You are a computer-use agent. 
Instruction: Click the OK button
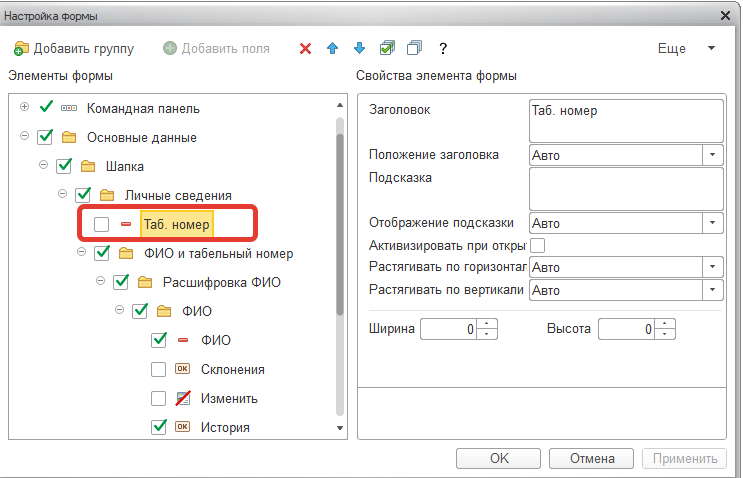[x=498, y=459]
